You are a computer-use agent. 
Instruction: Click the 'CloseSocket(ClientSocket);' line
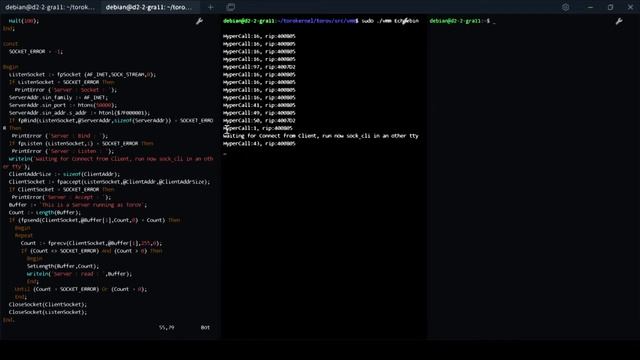[48, 304]
